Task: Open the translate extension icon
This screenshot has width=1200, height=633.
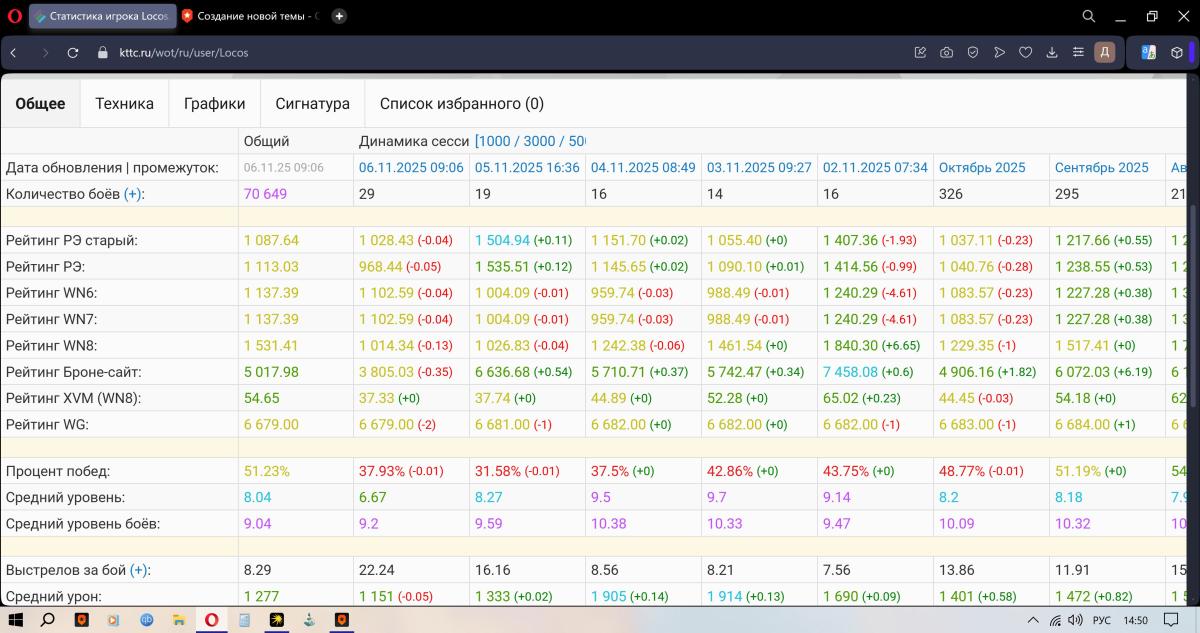Action: click(x=1149, y=53)
